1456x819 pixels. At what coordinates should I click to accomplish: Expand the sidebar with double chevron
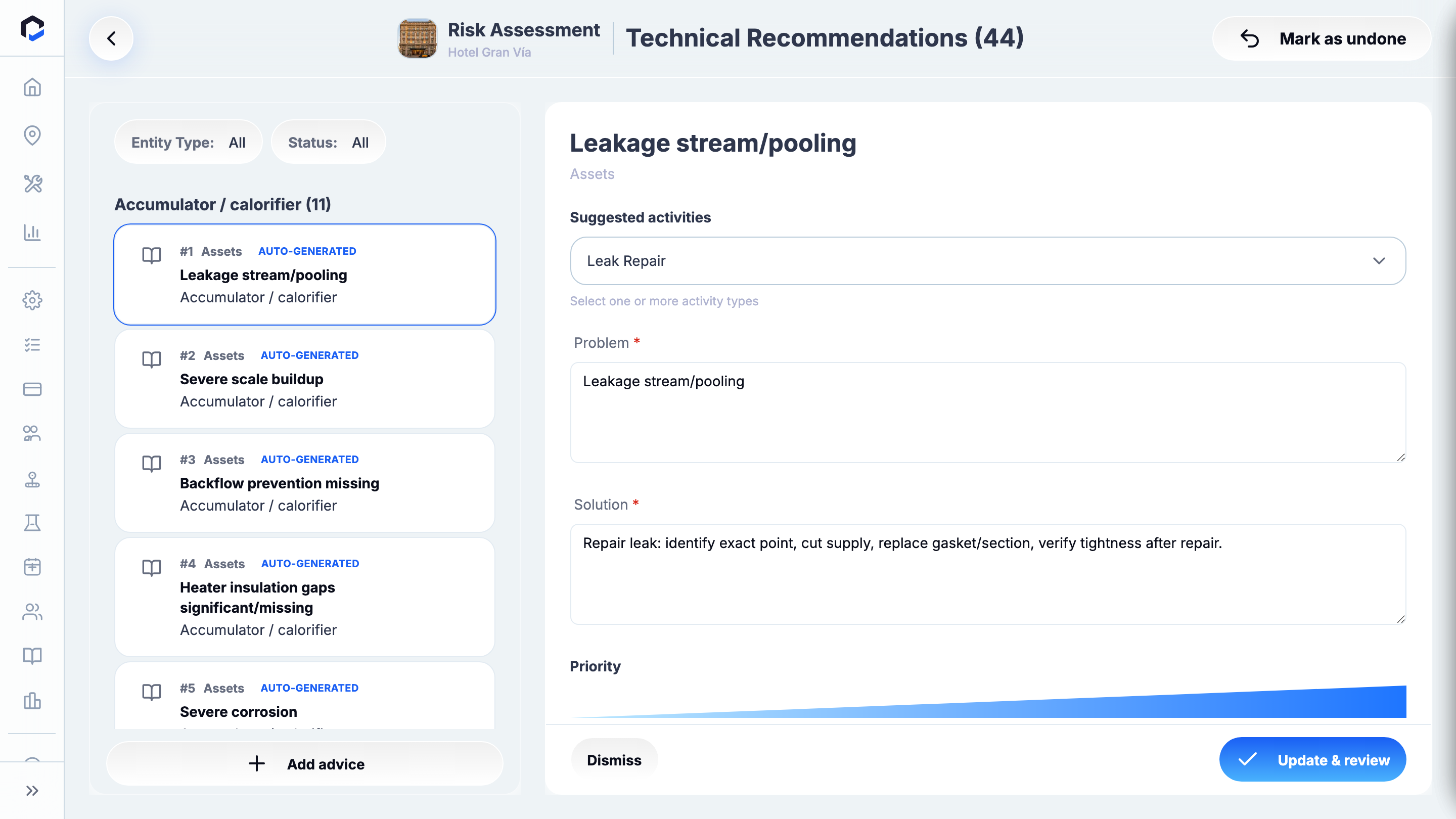(32, 790)
